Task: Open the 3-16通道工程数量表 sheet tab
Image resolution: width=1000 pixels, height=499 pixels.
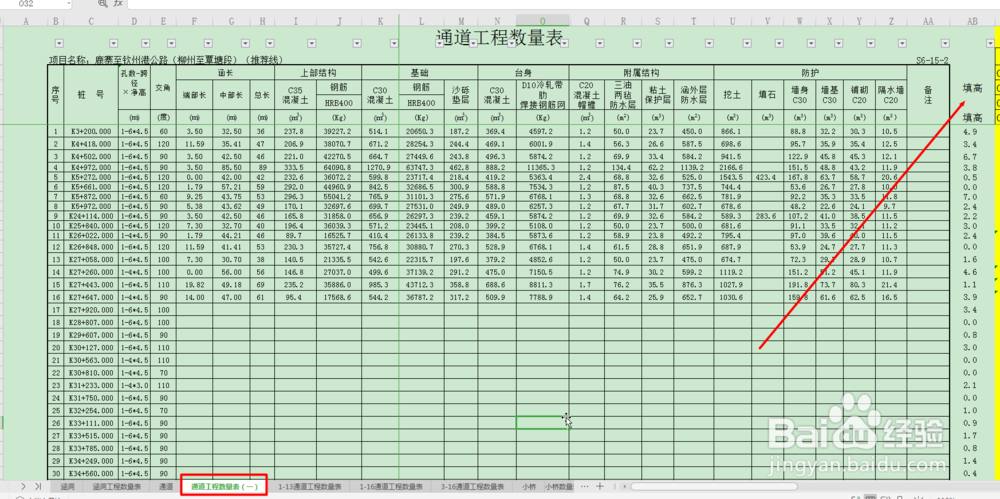Action: pos(473,487)
